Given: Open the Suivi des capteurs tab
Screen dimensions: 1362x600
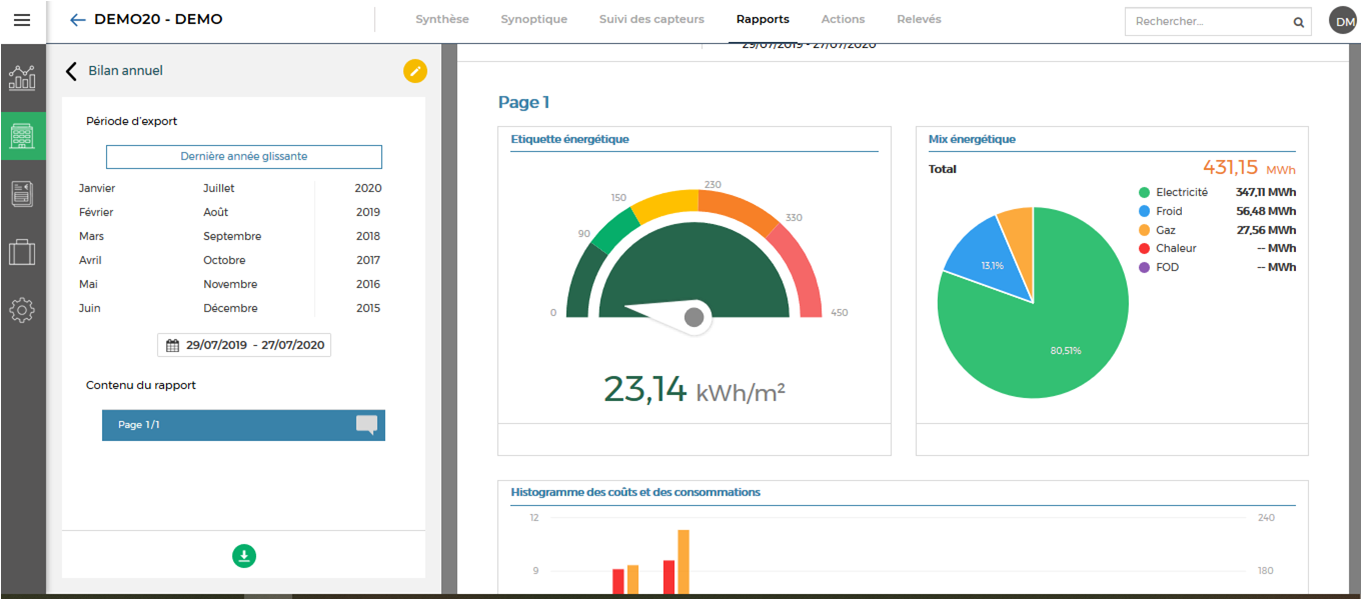Looking at the screenshot, I should tap(651, 19).
